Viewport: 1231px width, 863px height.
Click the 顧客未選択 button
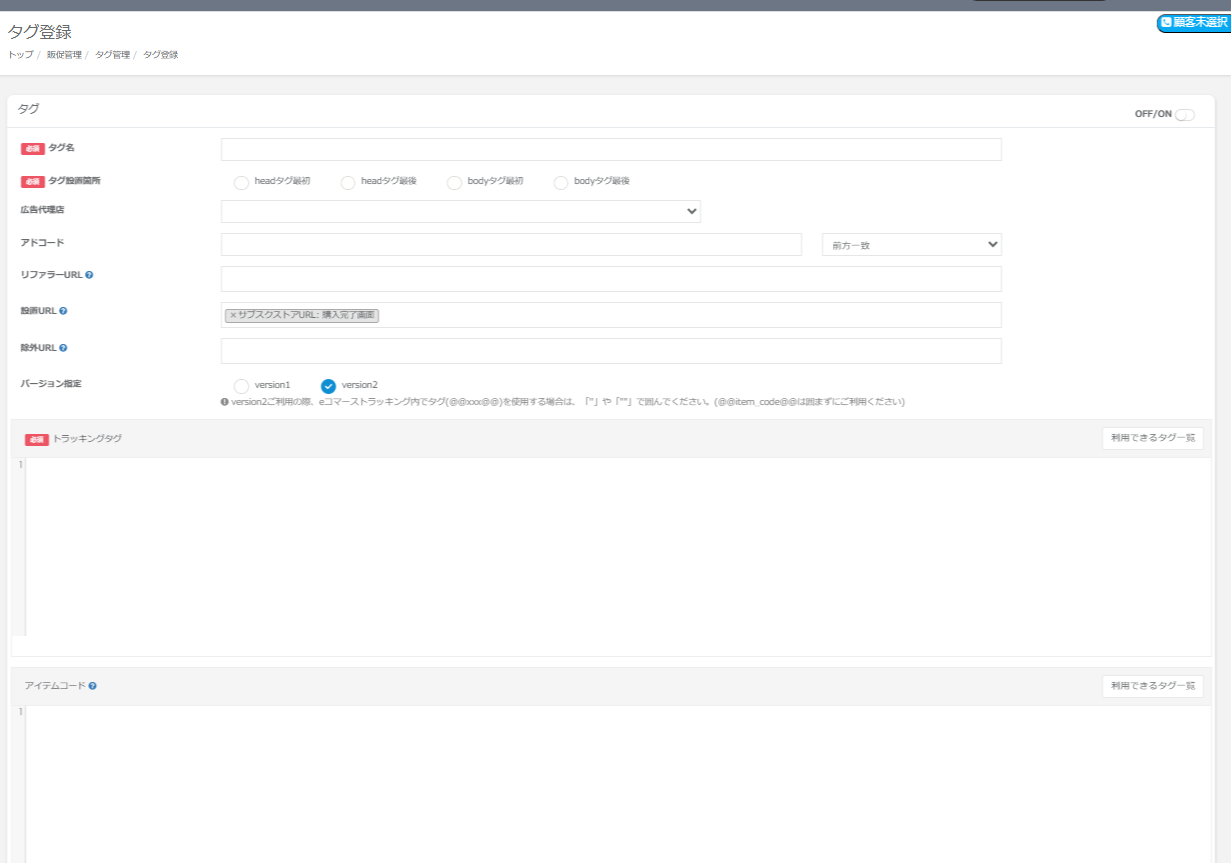1193,23
